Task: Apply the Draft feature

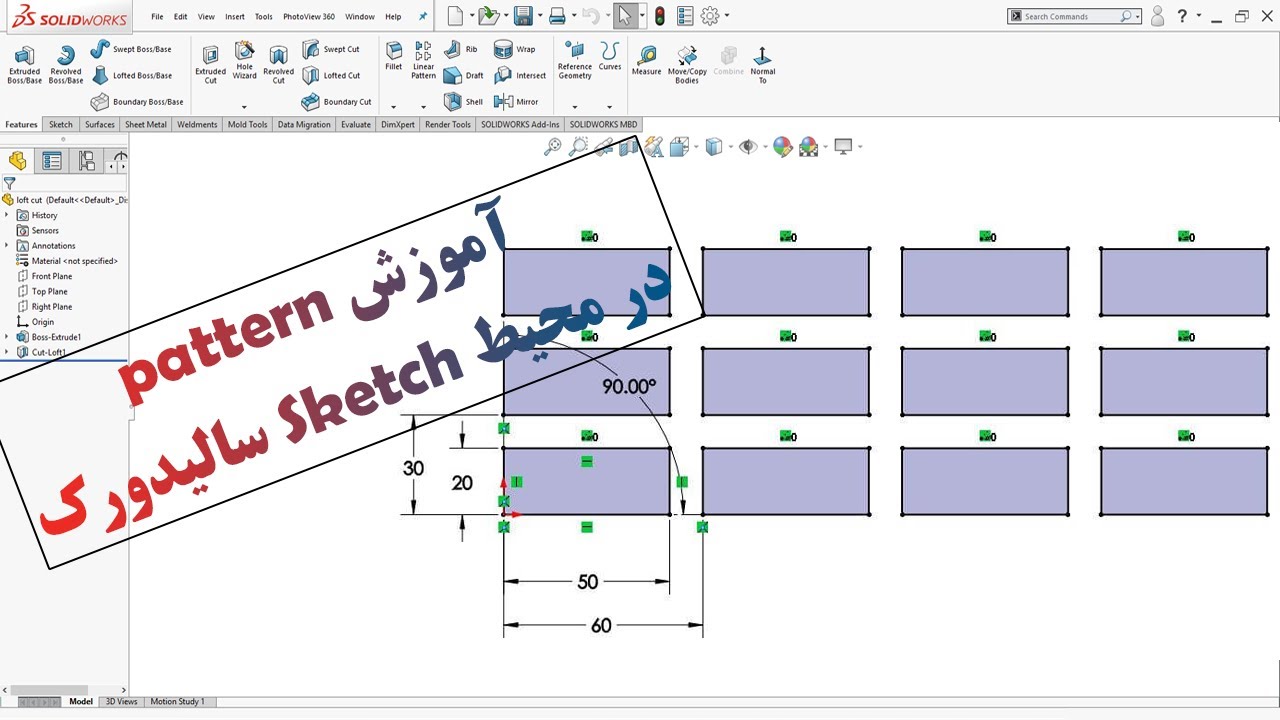Action: pos(463,75)
